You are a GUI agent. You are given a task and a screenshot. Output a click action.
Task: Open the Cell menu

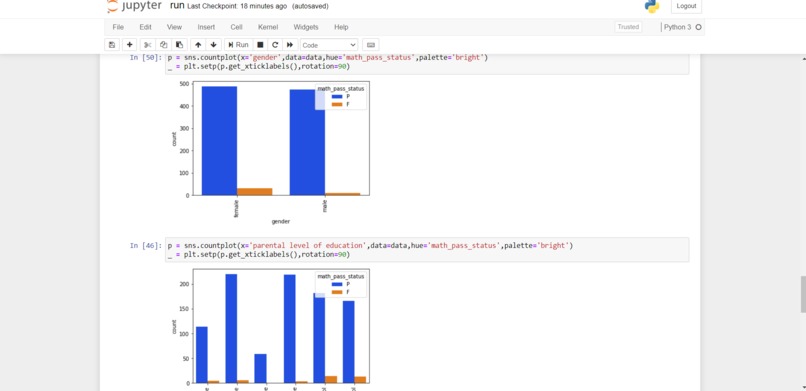(x=236, y=27)
